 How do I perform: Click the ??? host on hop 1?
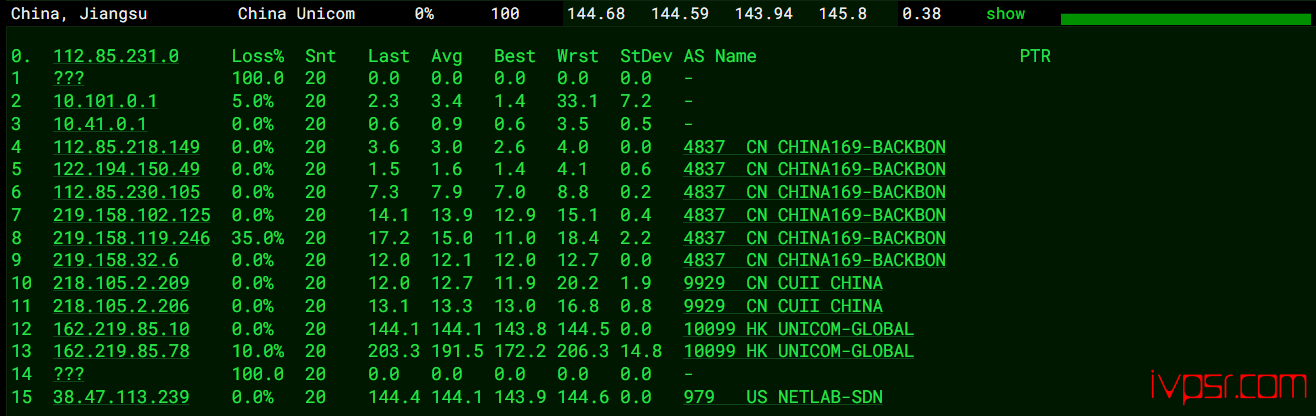pos(69,79)
